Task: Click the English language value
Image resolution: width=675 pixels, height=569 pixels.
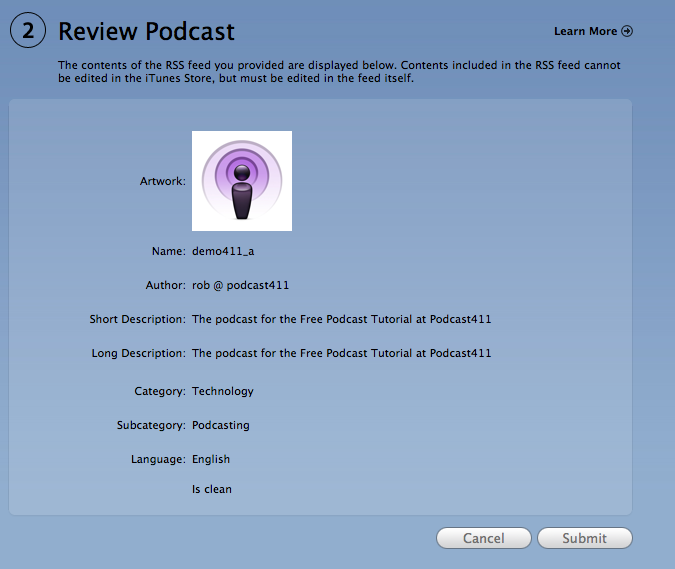Action: (211, 459)
